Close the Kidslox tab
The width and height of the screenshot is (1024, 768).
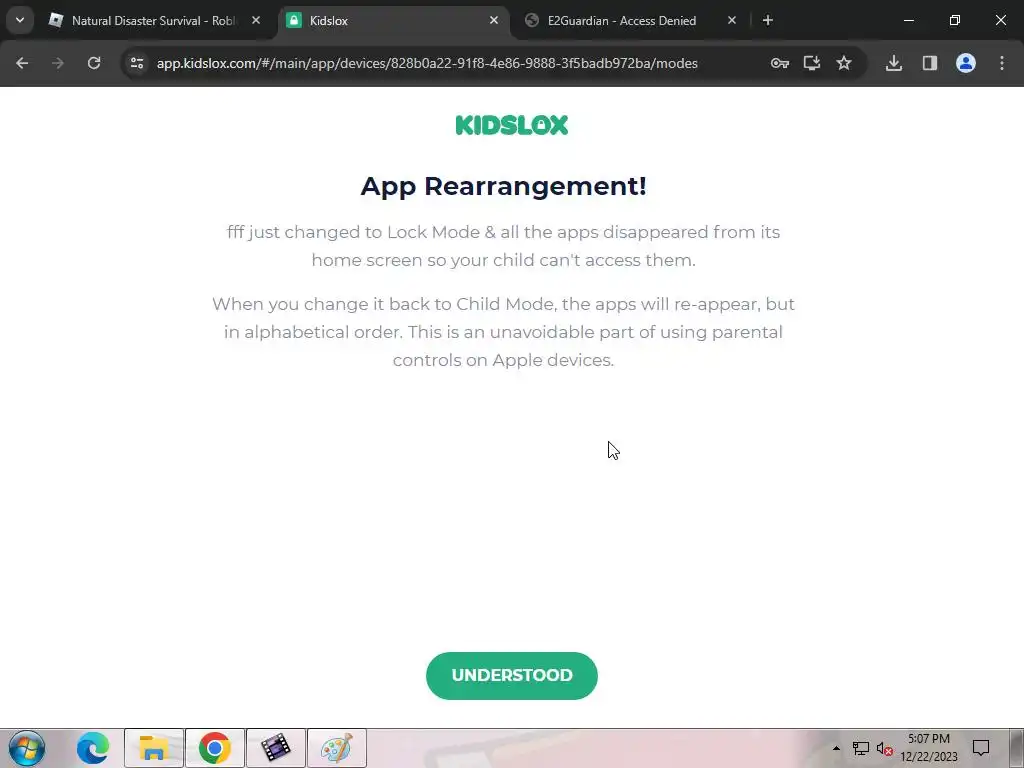(494, 21)
